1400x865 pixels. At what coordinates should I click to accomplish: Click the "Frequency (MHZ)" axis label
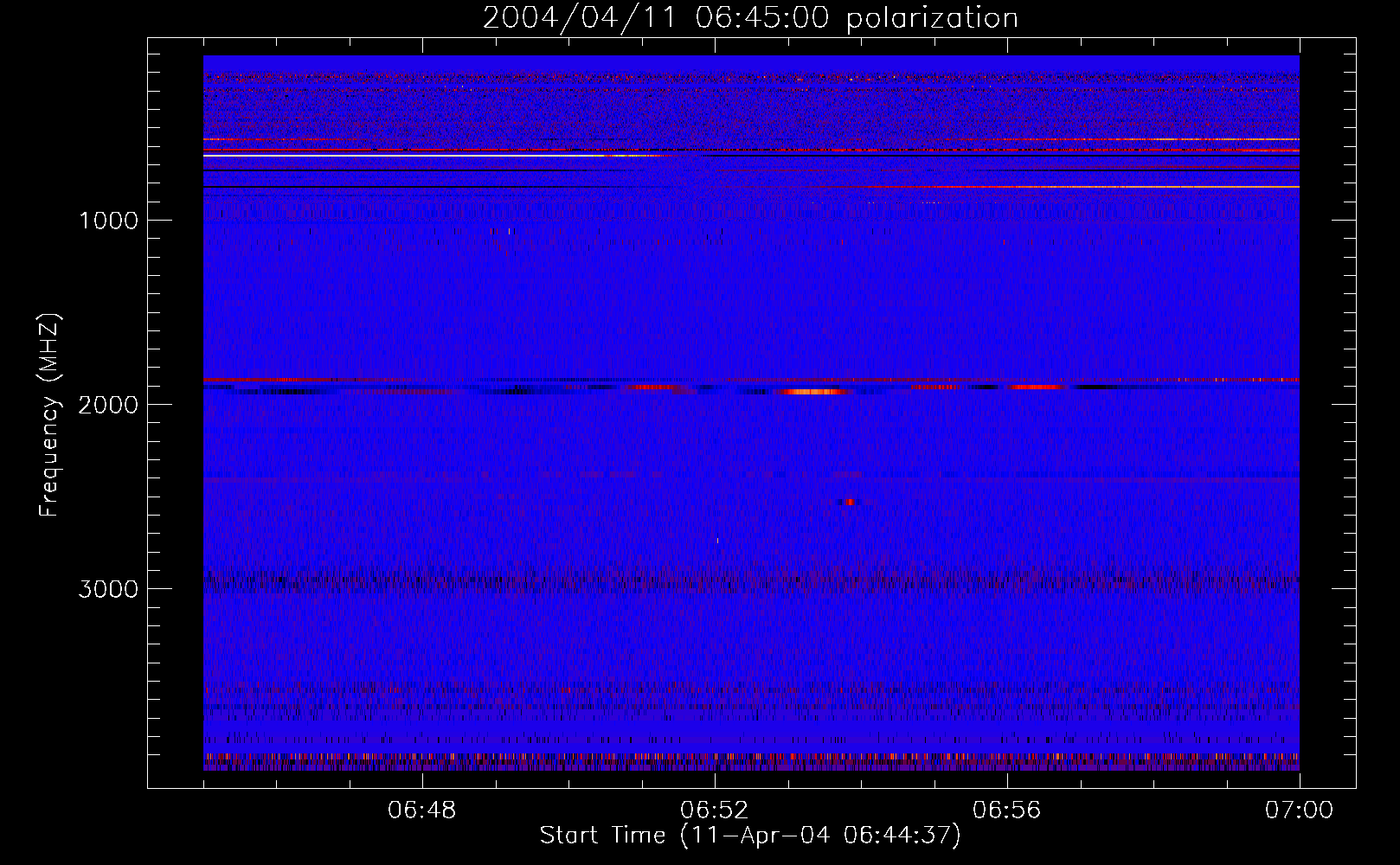click(49, 415)
